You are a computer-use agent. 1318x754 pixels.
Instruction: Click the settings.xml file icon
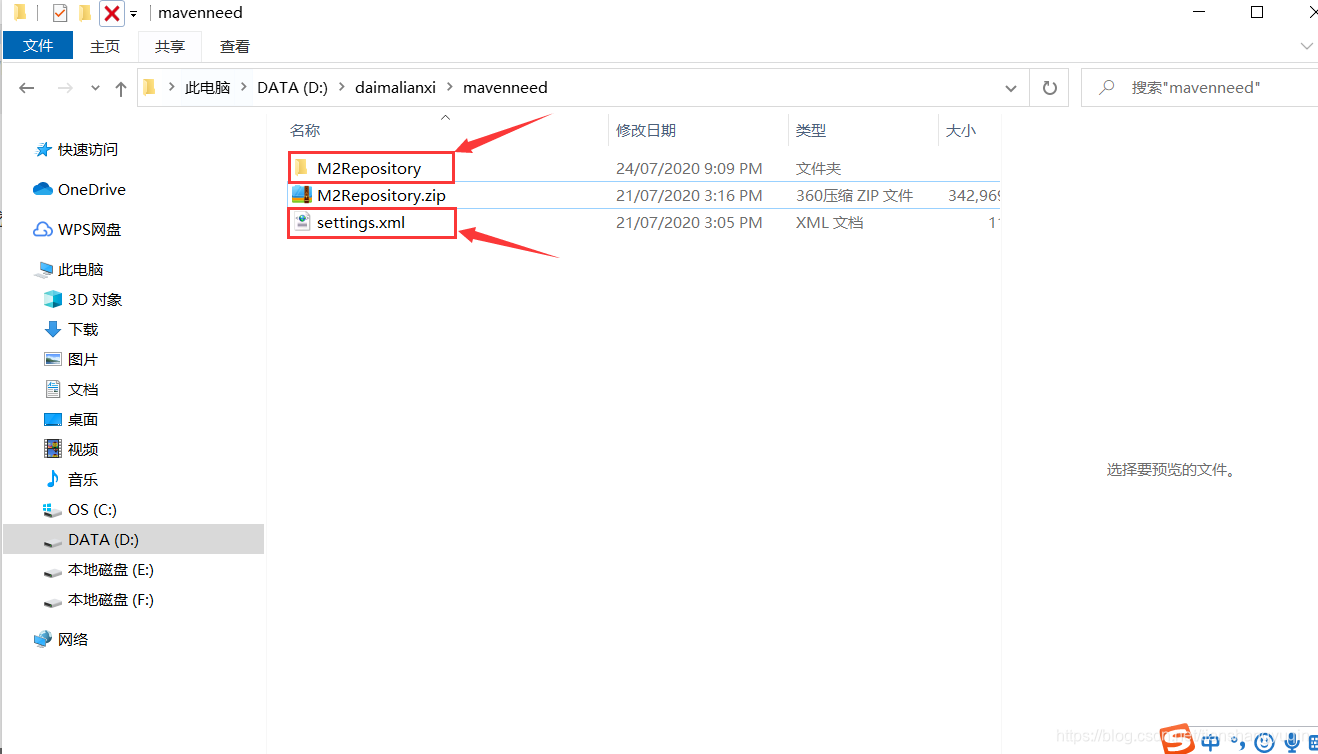tap(301, 222)
